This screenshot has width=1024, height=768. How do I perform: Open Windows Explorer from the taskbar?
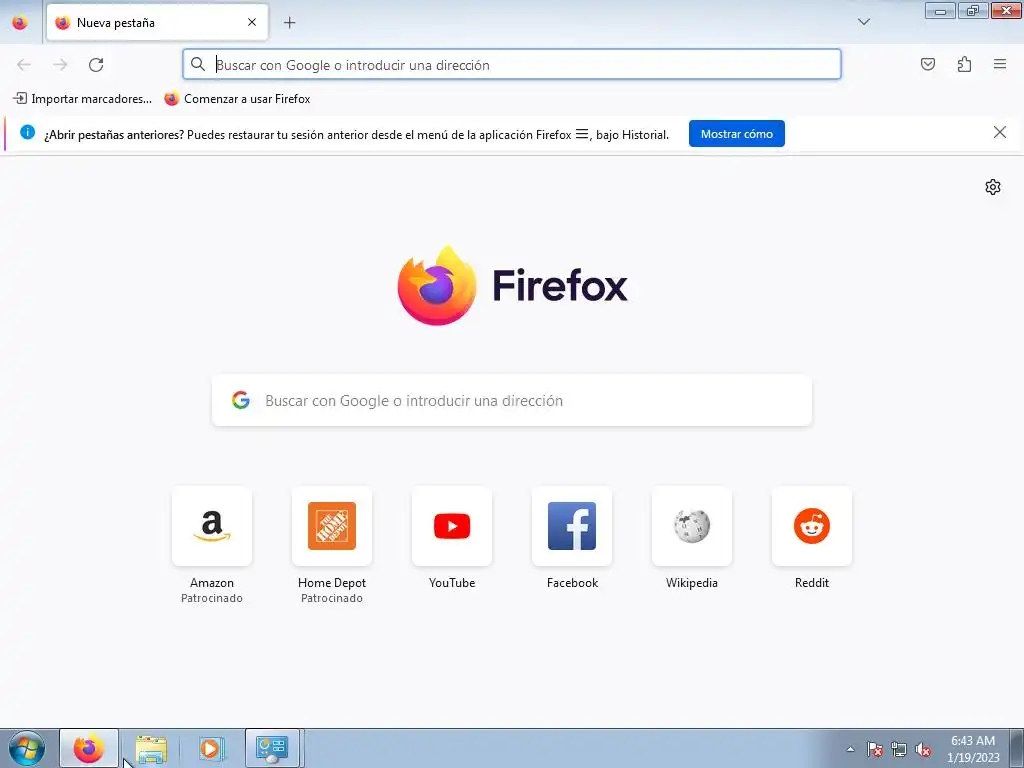pyautogui.click(x=151, y=748)
